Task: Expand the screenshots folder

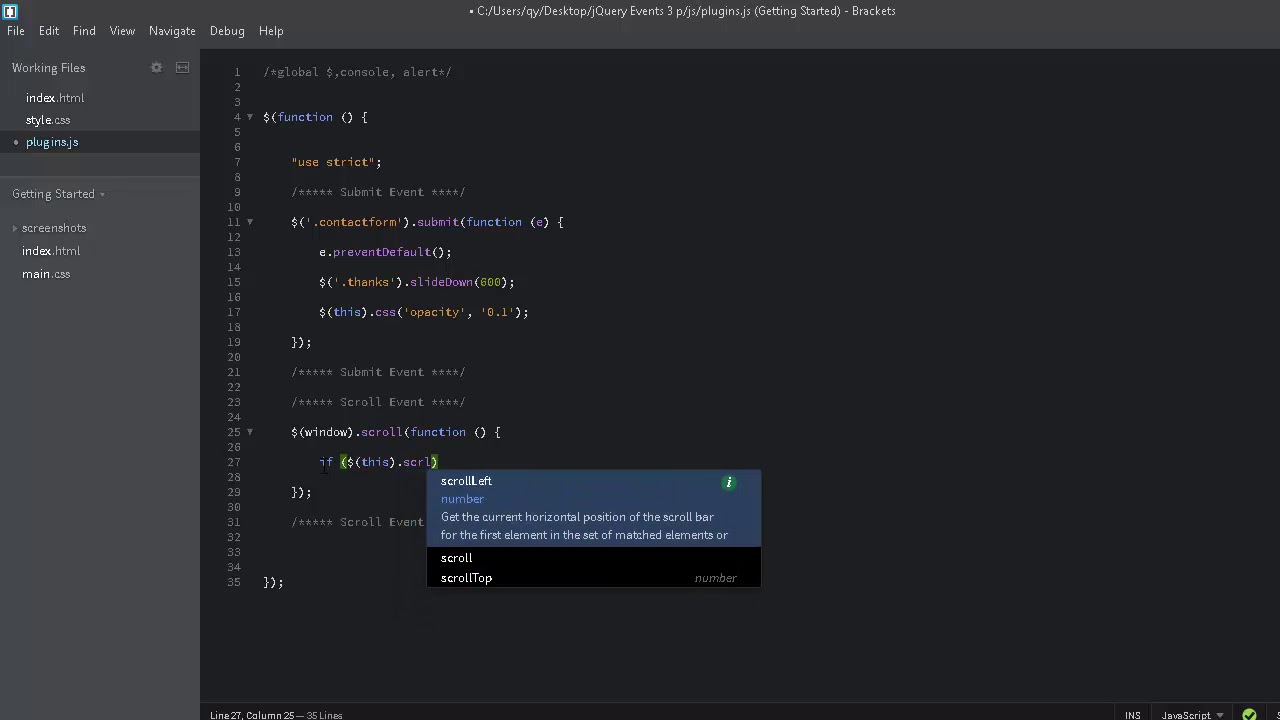Action: (54, 228)
